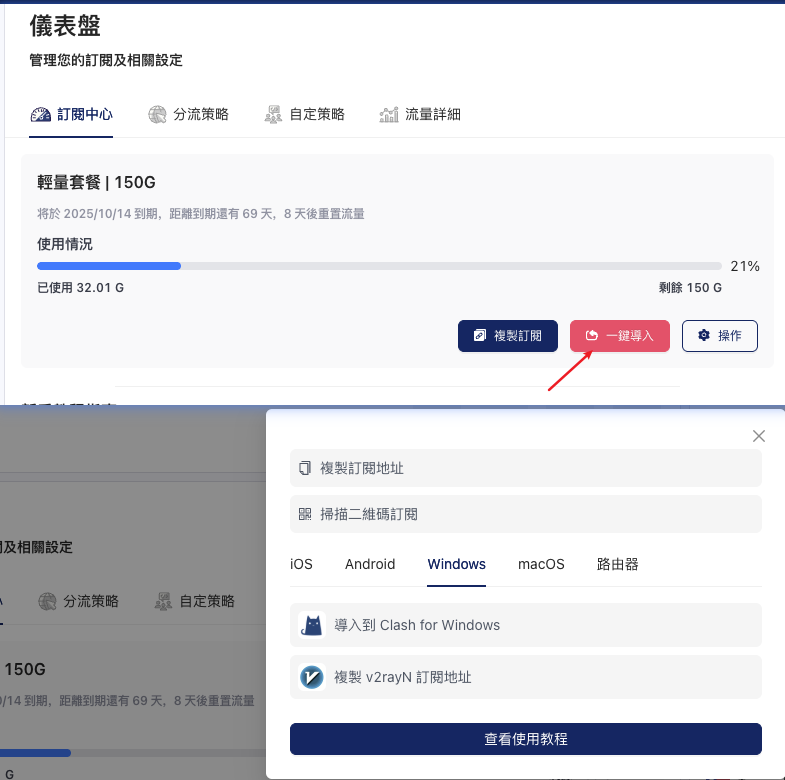This screenshot has width=785, height=780.
Task: Click the 一鍵導入 button
Action: (620, 336)
